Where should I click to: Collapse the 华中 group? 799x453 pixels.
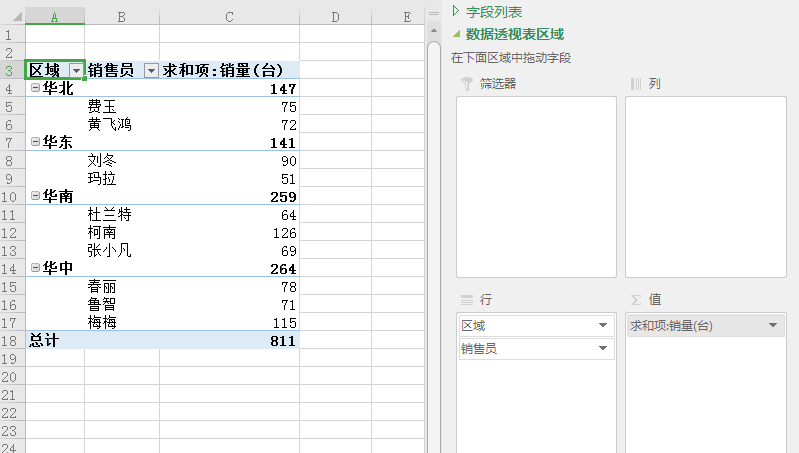click(x=35, y=268)
